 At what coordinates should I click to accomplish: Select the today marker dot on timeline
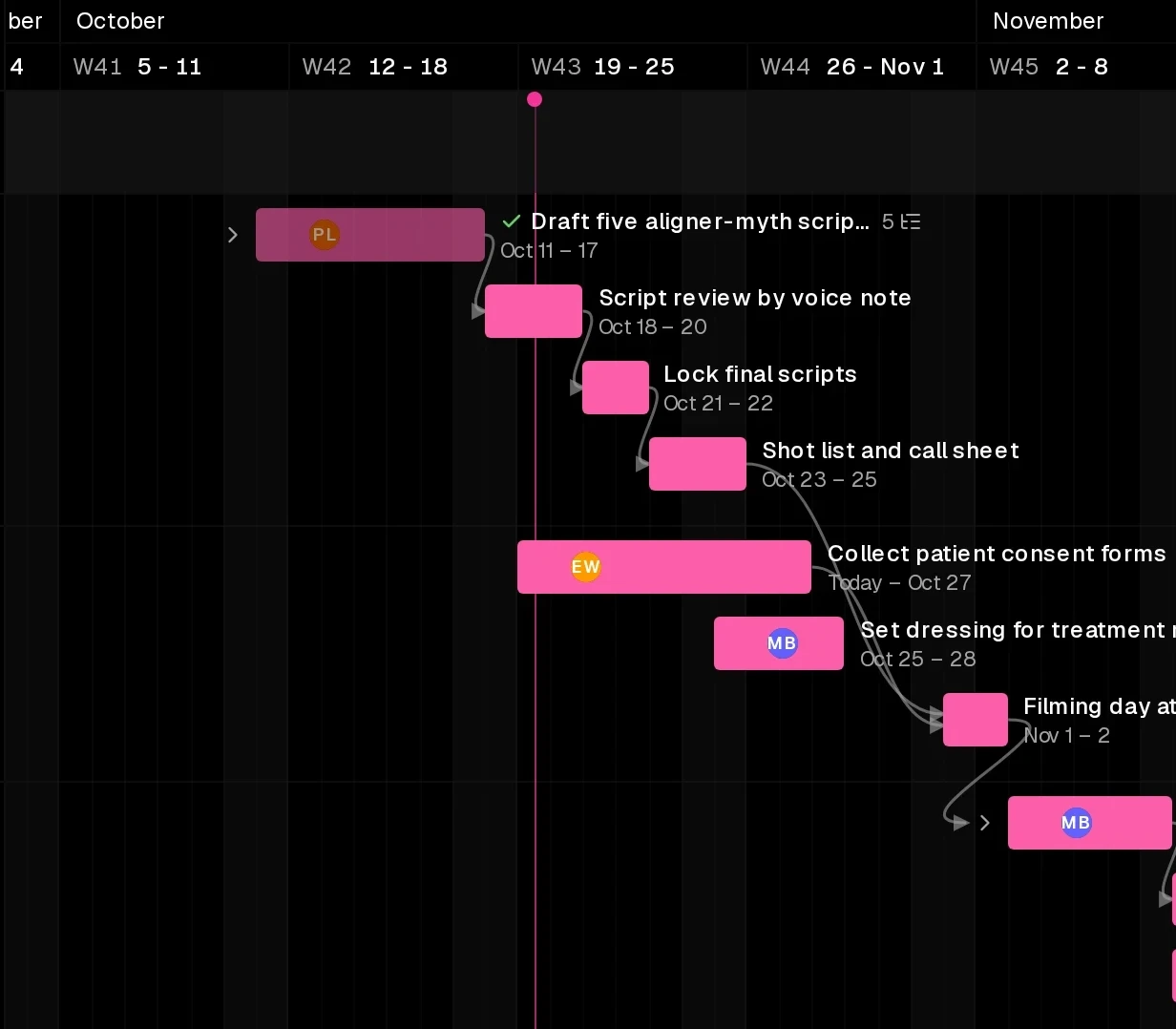(535, 99)
